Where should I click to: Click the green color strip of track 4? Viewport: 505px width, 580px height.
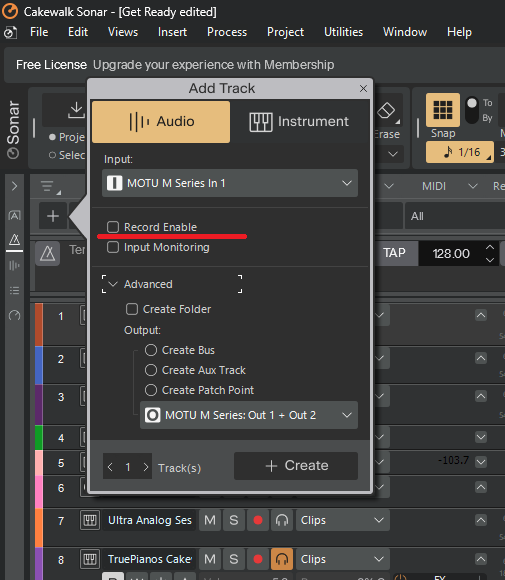39,438
